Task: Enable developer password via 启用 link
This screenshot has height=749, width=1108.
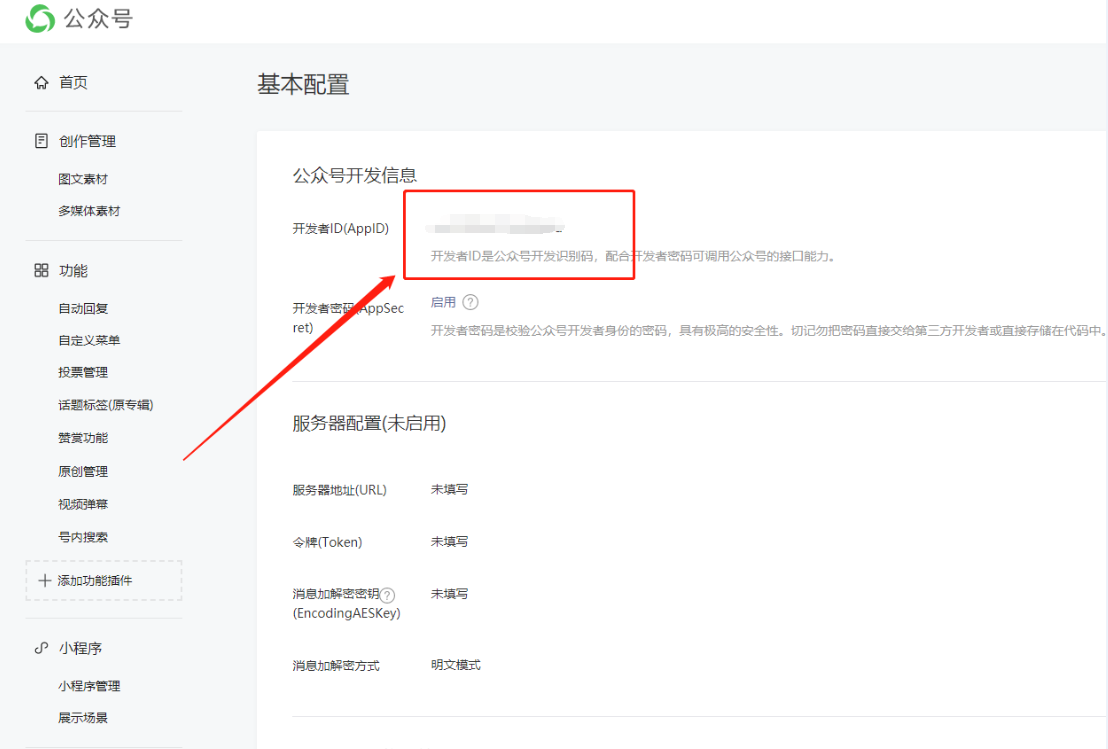Action: coord(443,302)
